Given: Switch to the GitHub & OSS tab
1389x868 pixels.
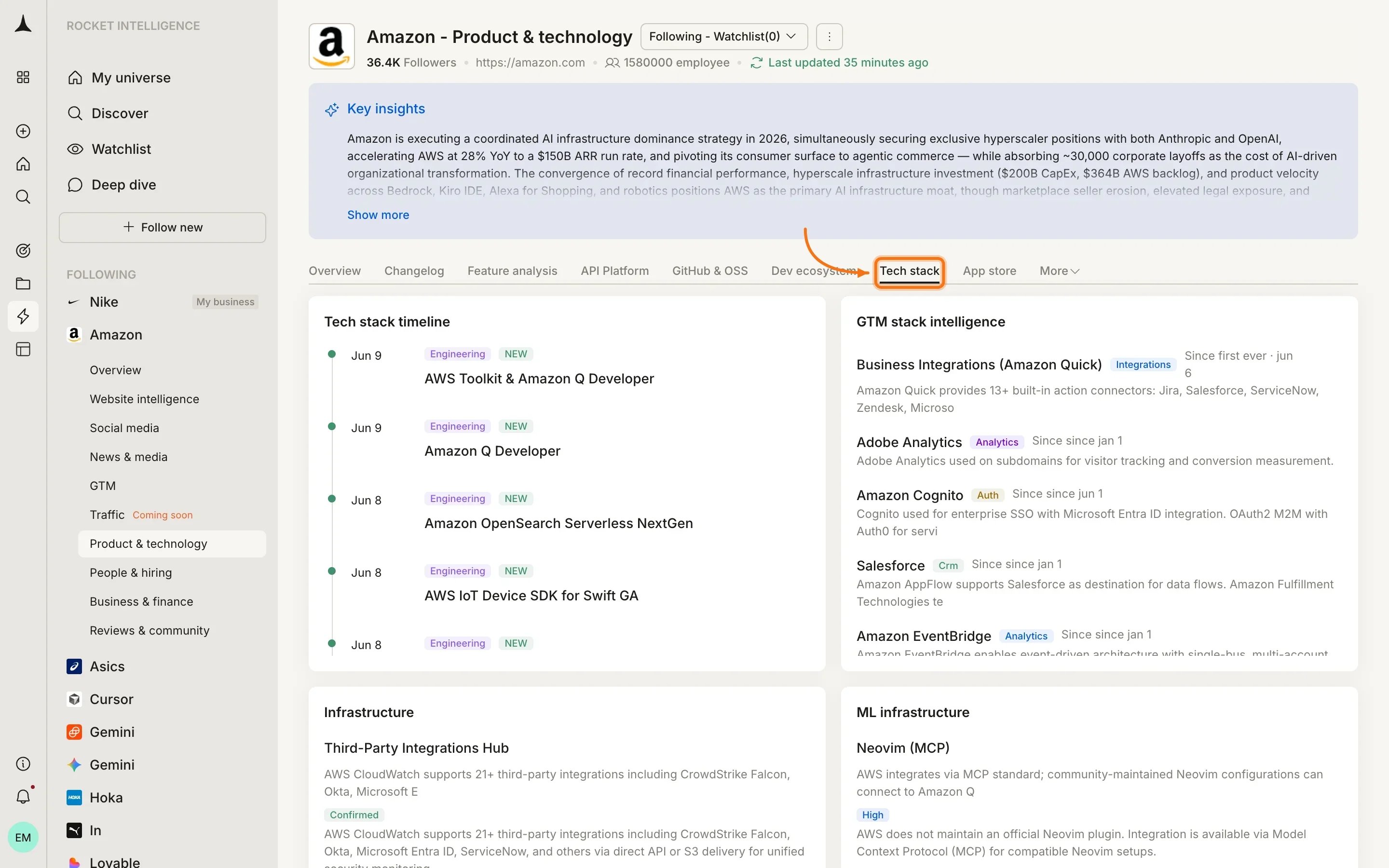Looking at the screenshot, I should 709,271.
